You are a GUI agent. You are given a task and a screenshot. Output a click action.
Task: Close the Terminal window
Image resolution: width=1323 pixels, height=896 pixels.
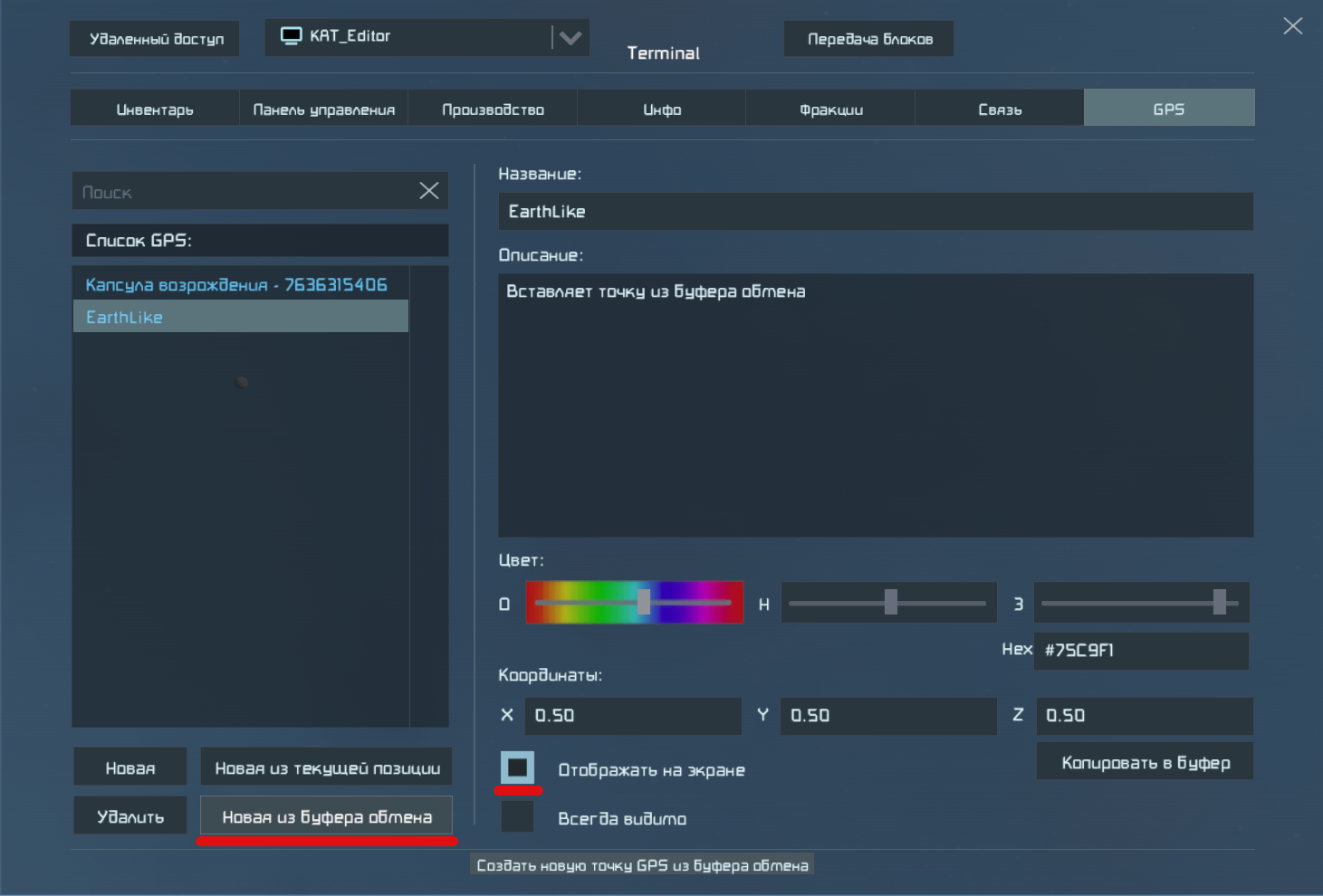tap(1292, 26)
